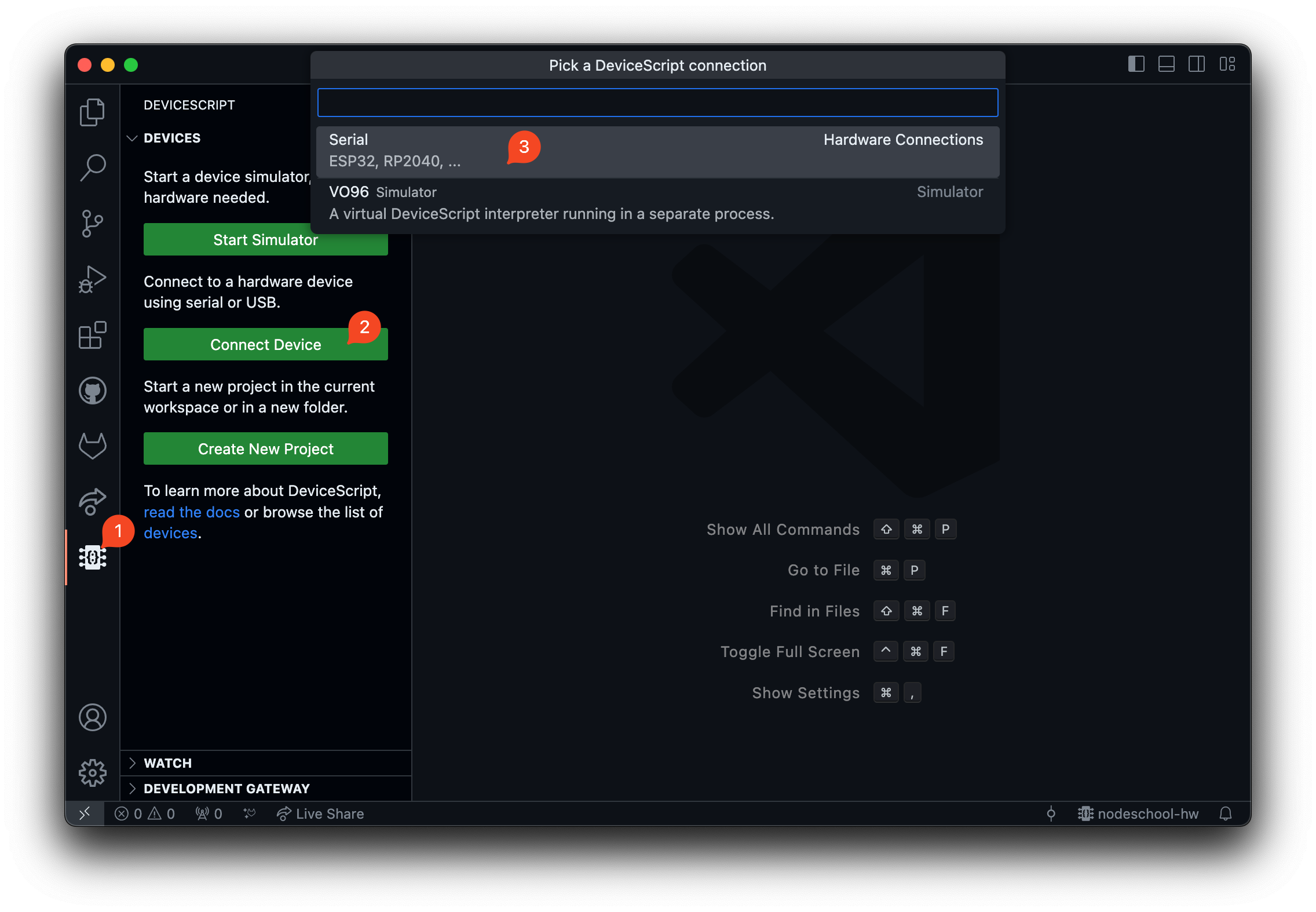Open Run and Debug view
The height and width of the screenshot is (912, 1316).
93,279
